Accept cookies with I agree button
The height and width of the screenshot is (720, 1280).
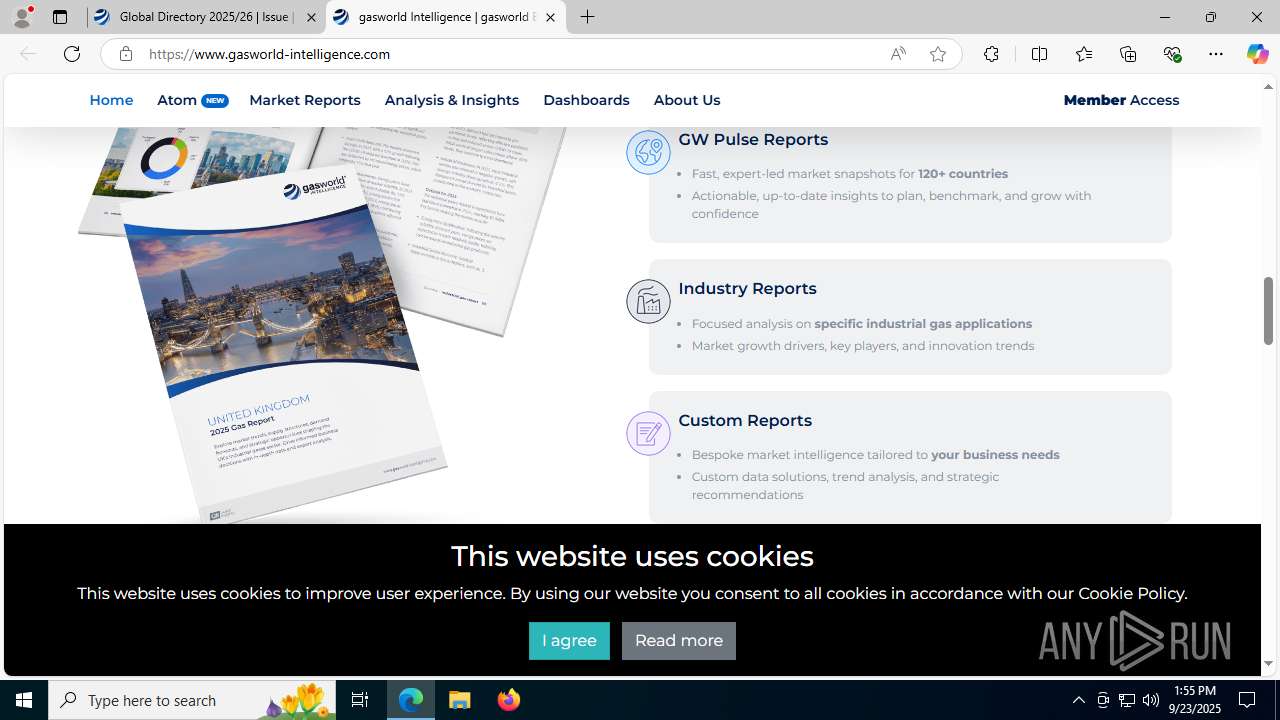[x=569, y=641]
